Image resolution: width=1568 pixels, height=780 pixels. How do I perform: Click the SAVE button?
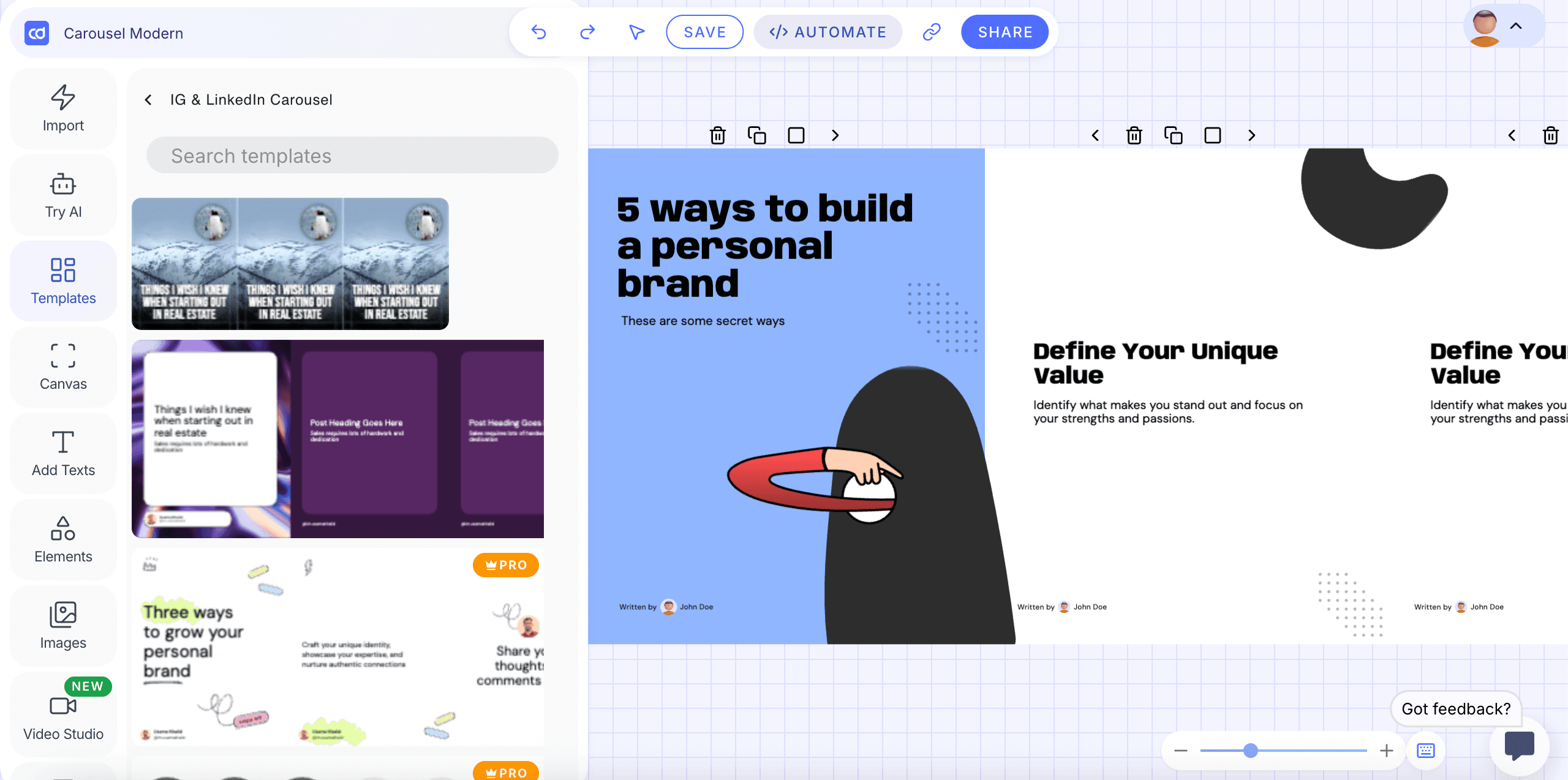pyautogui.click(x=704, y=32)
